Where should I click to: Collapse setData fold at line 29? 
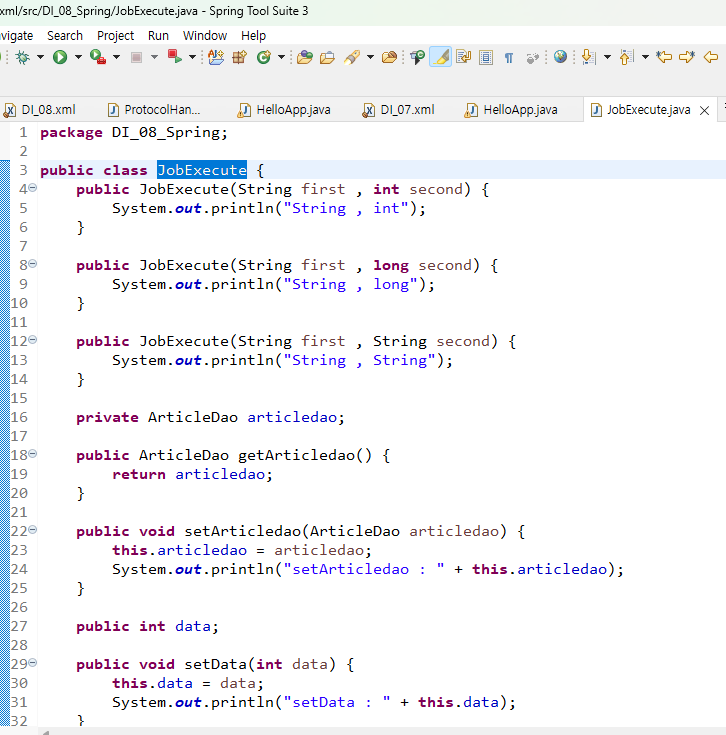[32, 663]
